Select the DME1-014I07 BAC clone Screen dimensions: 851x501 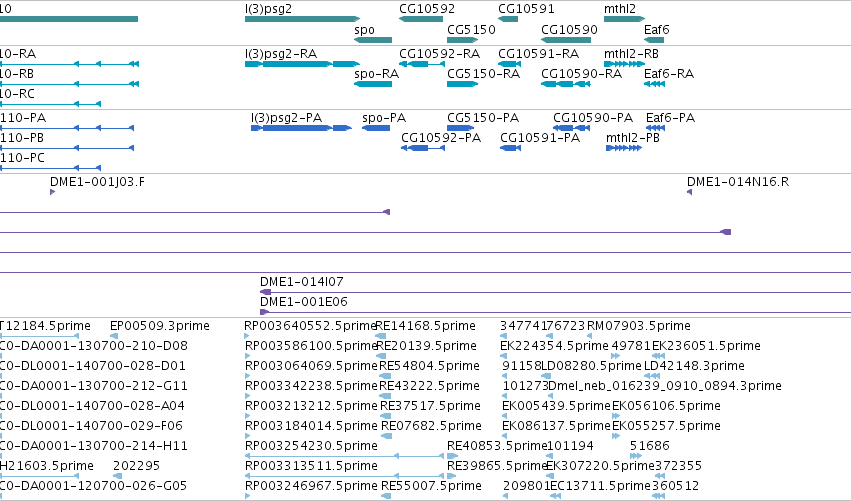click(301, 282)
